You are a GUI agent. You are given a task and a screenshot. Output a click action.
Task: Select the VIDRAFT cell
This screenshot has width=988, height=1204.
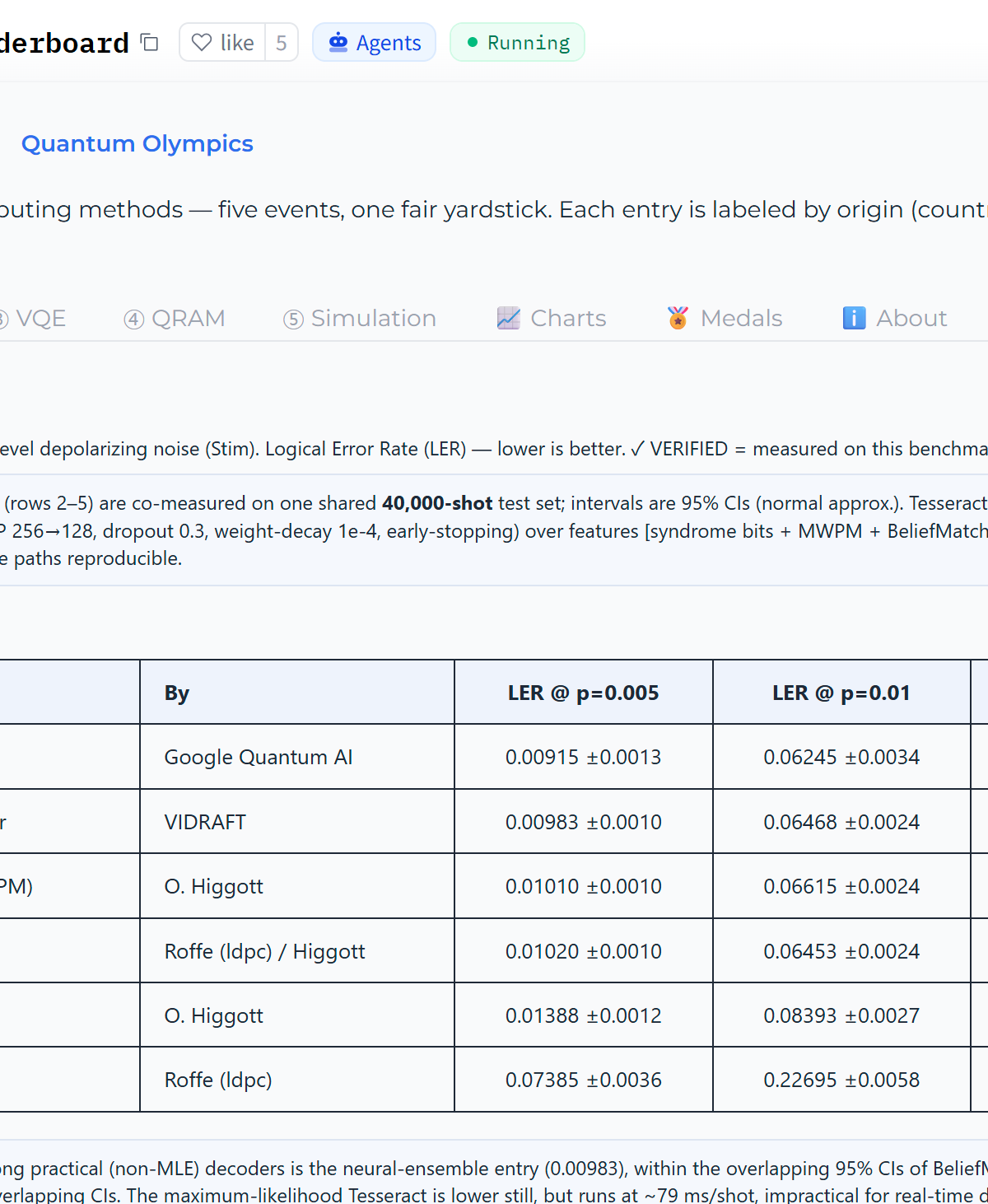pos(297,822)
